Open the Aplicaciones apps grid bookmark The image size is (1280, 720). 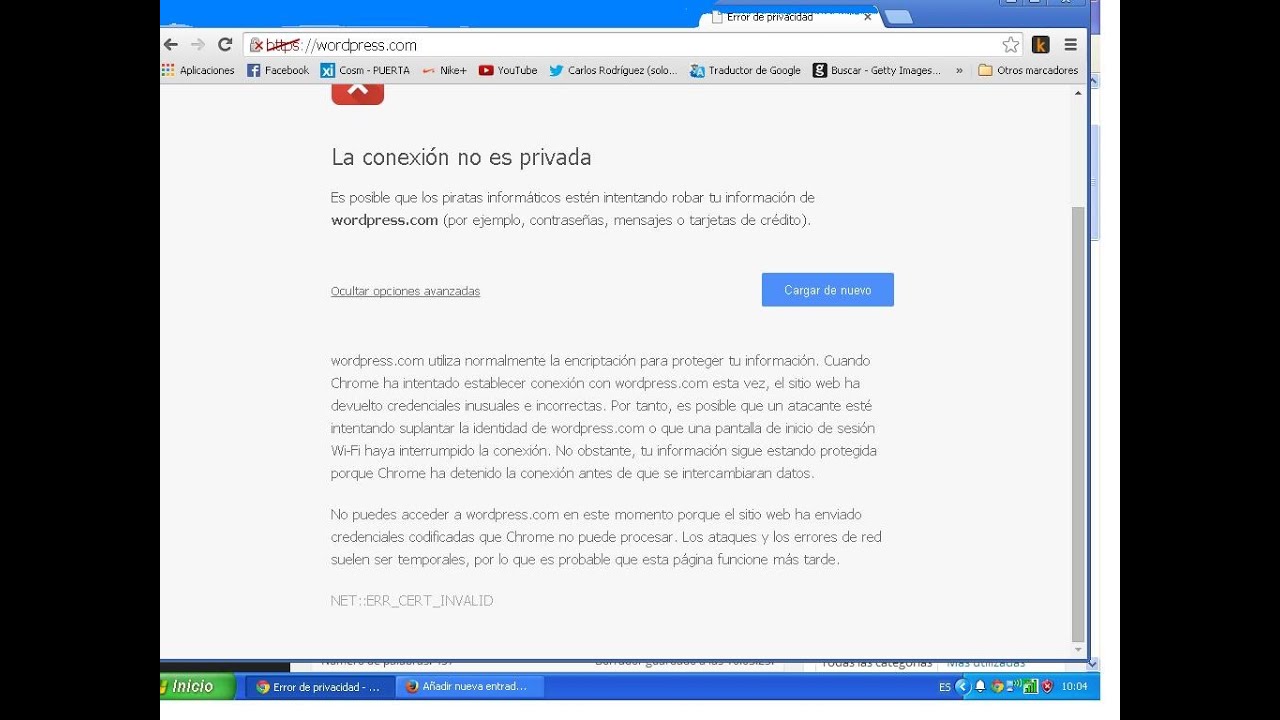point(198,71)
